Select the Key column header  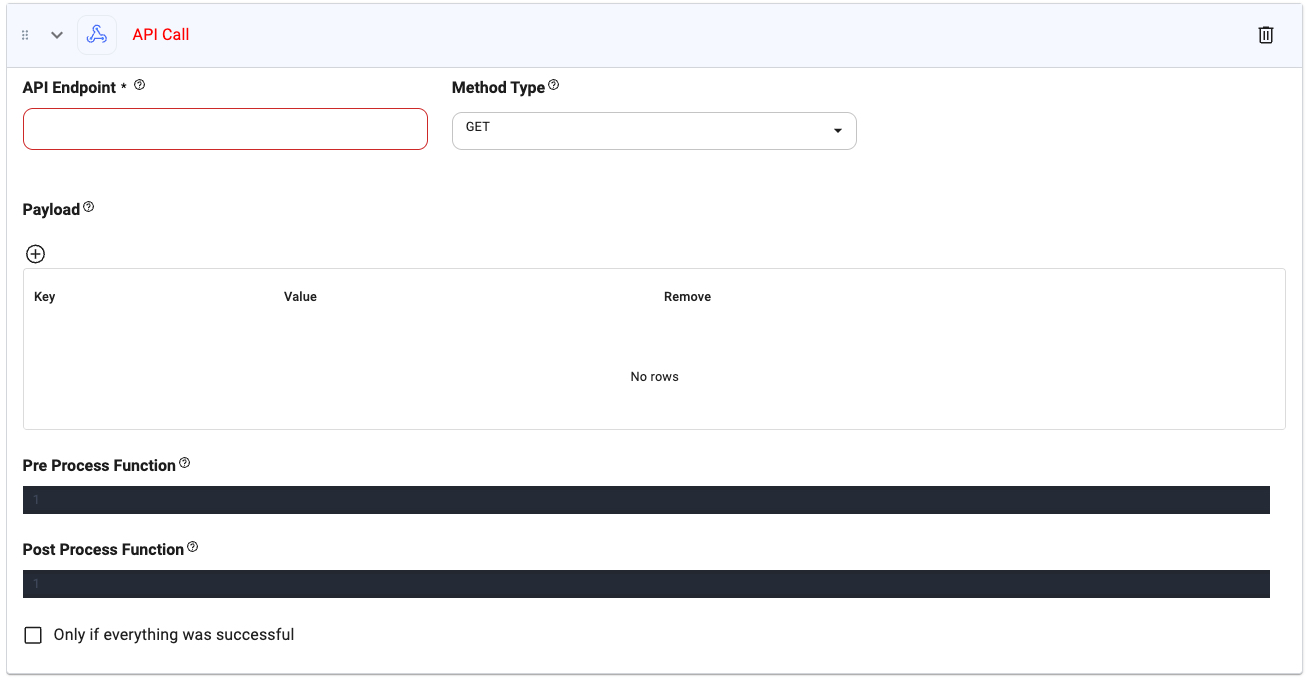click(45, 296)
